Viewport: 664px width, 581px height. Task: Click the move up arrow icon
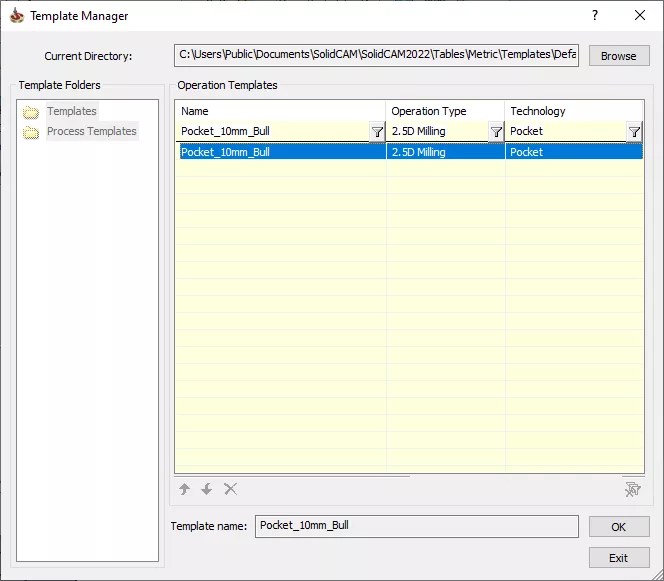184,489
